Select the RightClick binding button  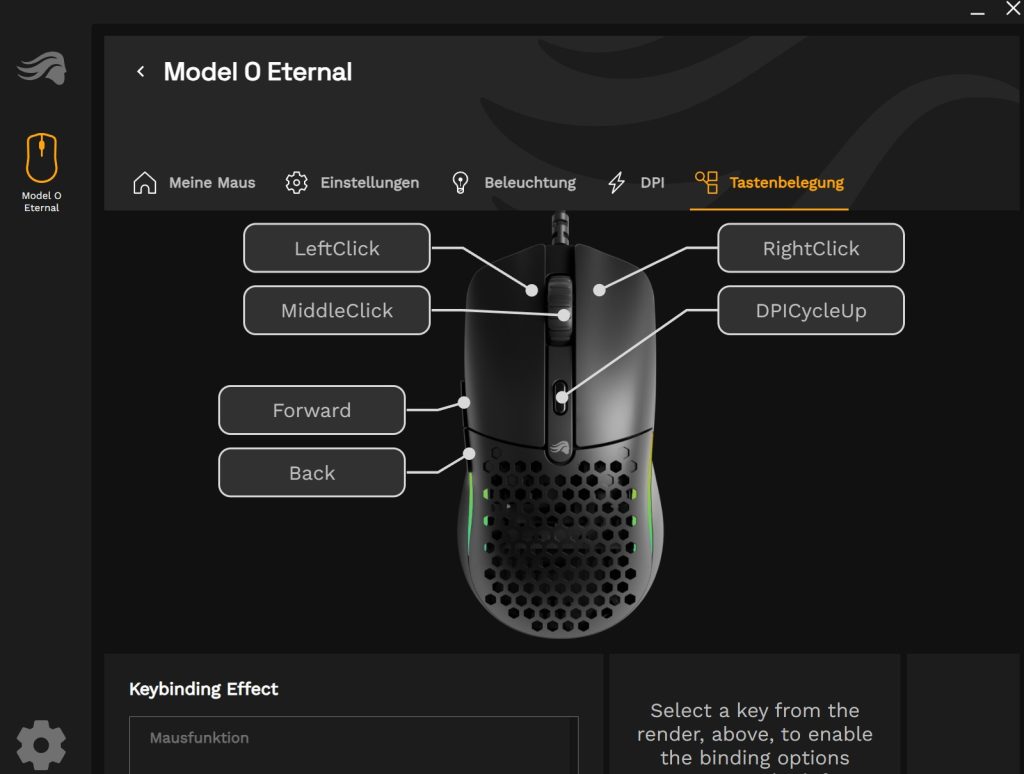click(811, 248)
